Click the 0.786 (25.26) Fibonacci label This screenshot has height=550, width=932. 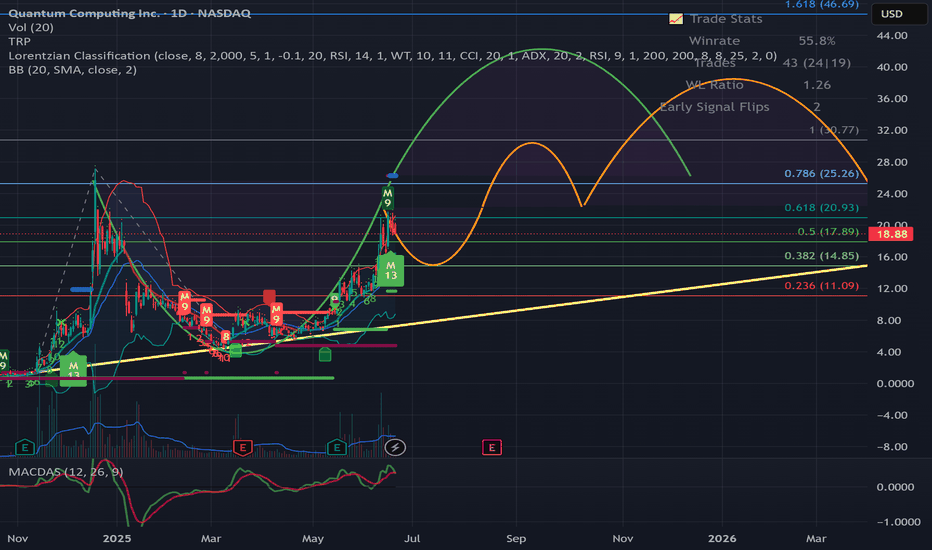(822, 174)
